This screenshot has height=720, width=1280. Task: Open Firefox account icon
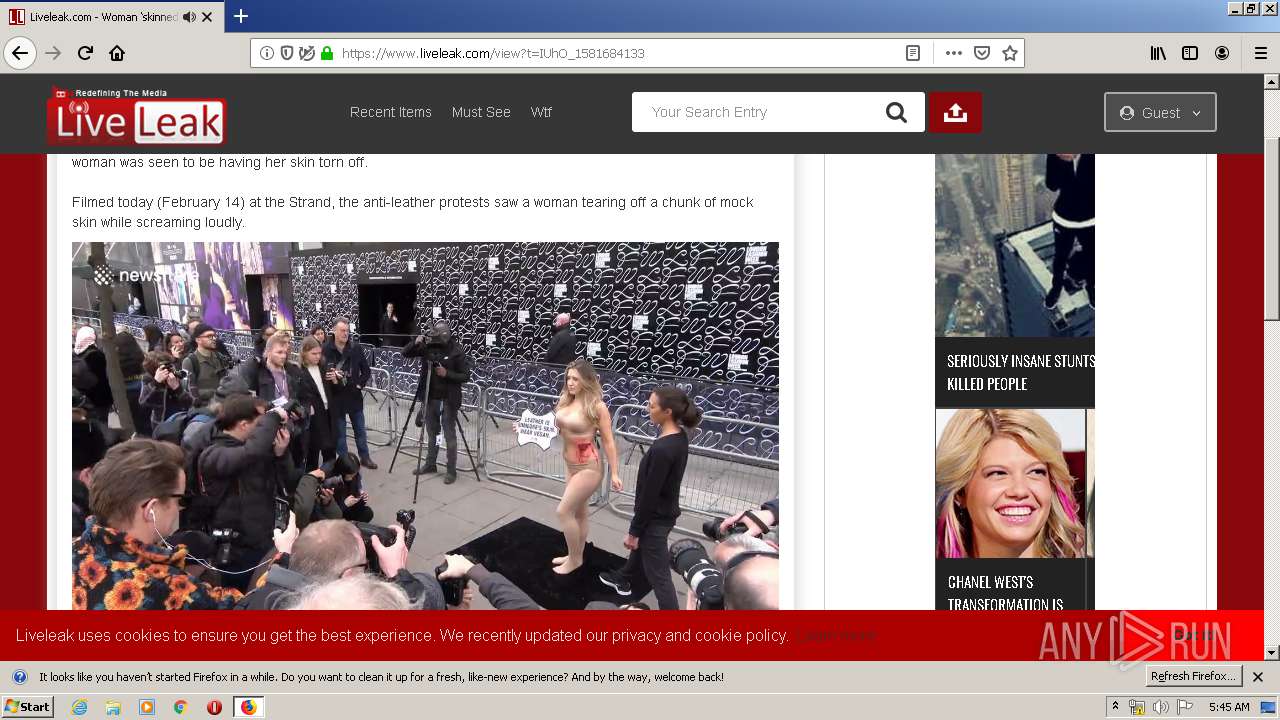tap(1222, 53)
